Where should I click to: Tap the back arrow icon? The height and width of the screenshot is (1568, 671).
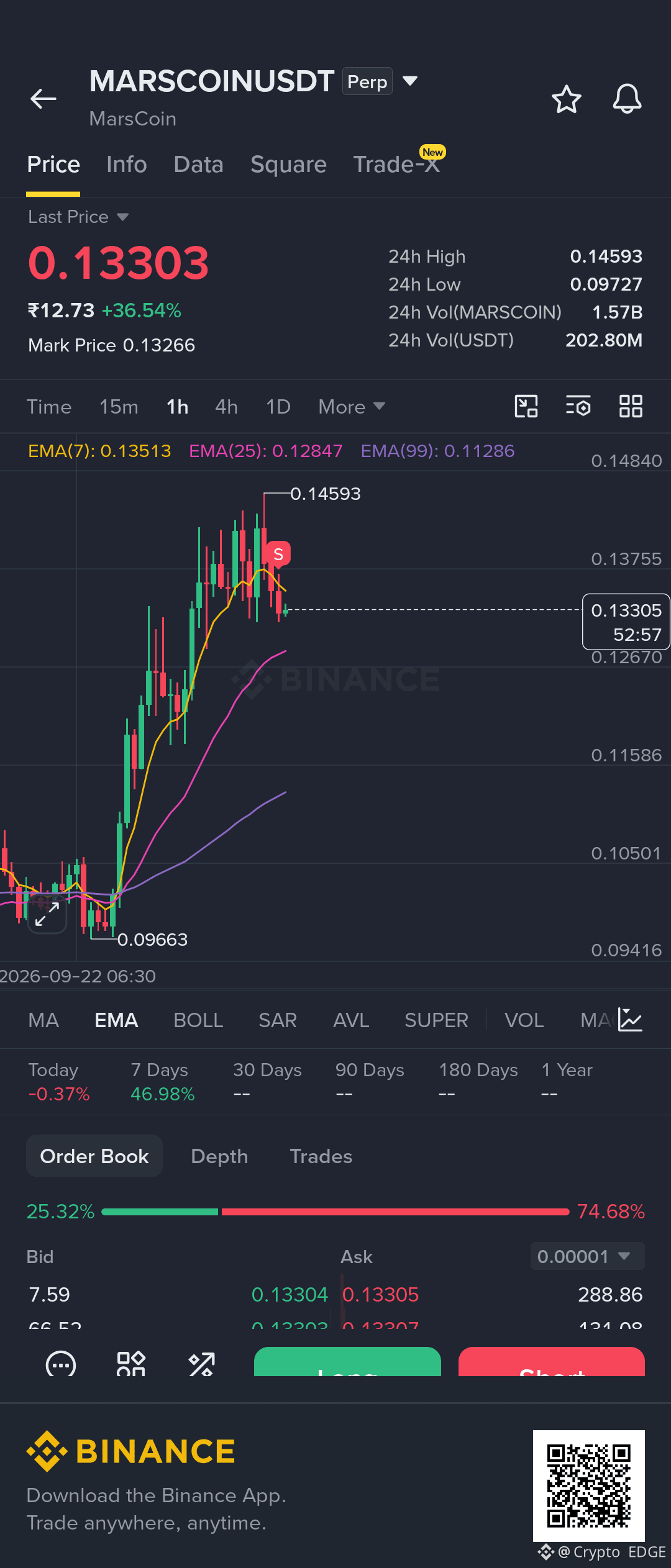[43, 99]
